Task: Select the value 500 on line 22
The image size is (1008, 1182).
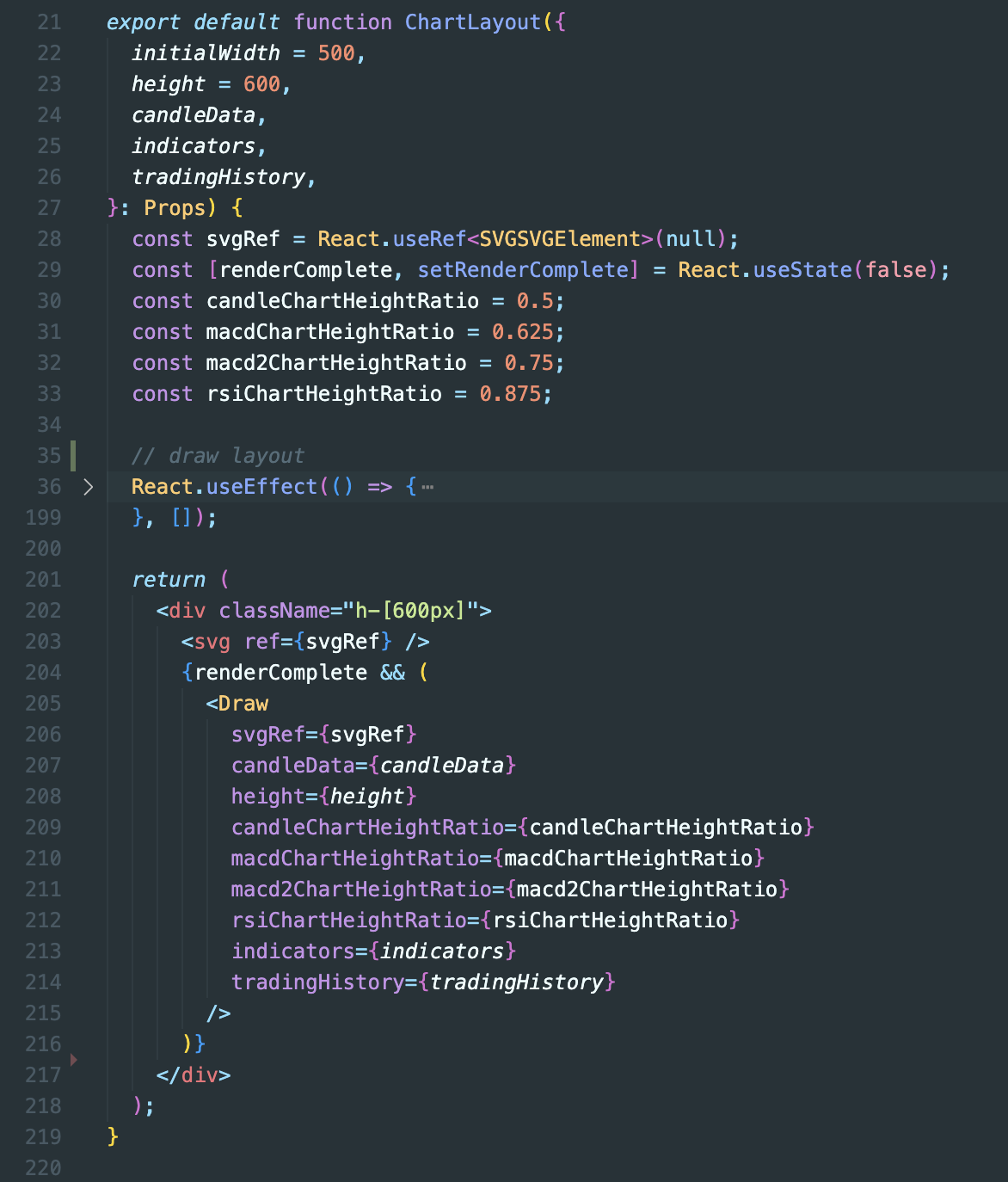Action: tap(336, 53)
